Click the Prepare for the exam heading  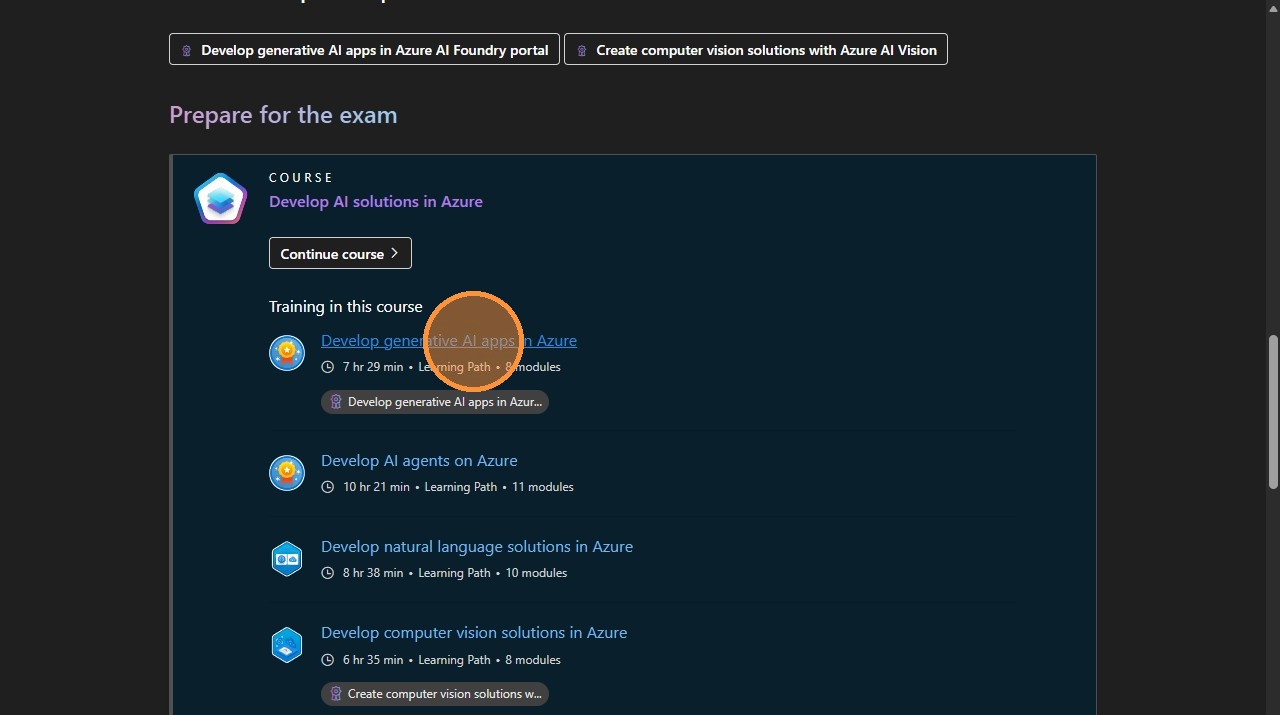(283, 115)
